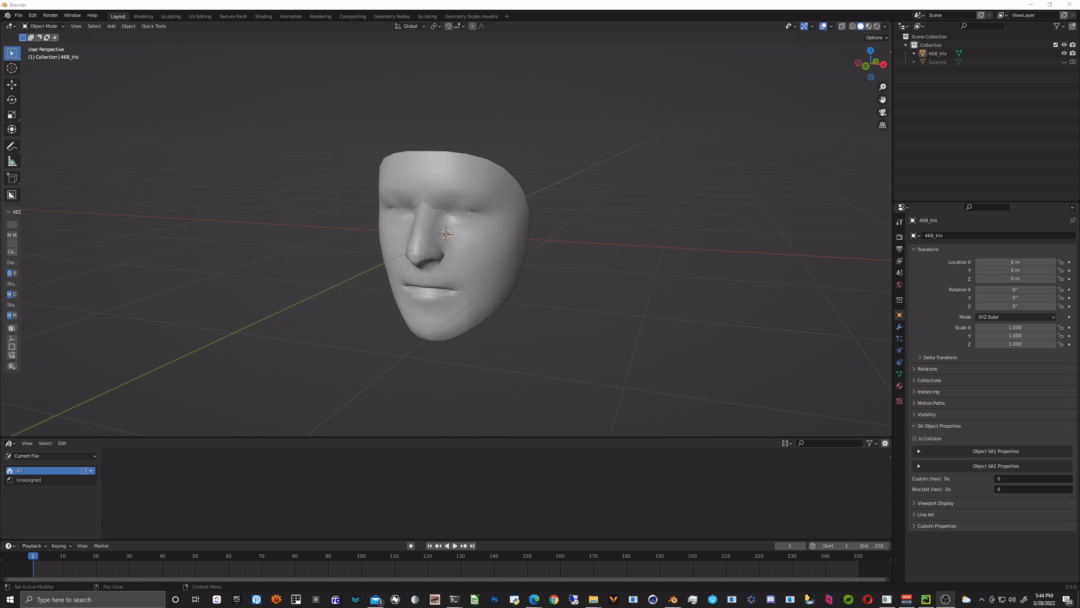Toggle X-ray view in header

(842, 26)
